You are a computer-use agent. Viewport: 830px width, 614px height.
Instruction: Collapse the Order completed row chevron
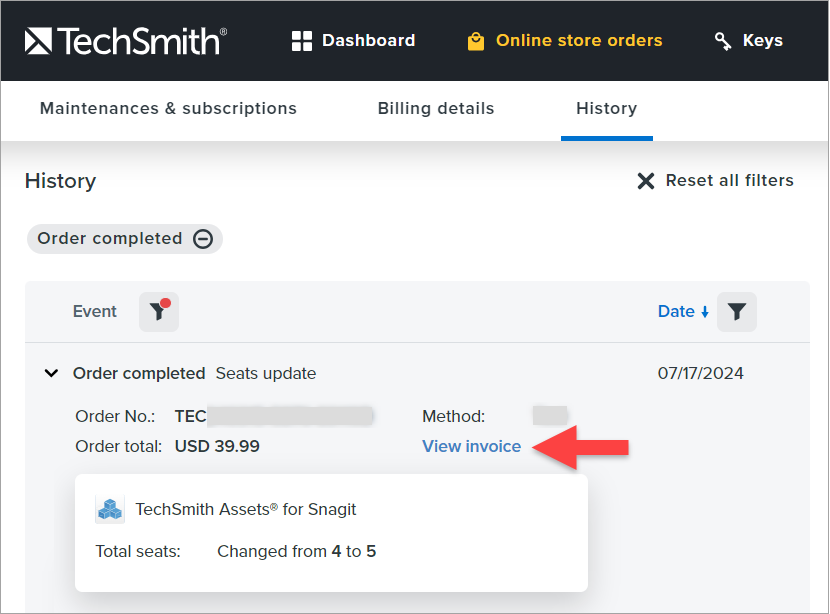pos(51,373)
